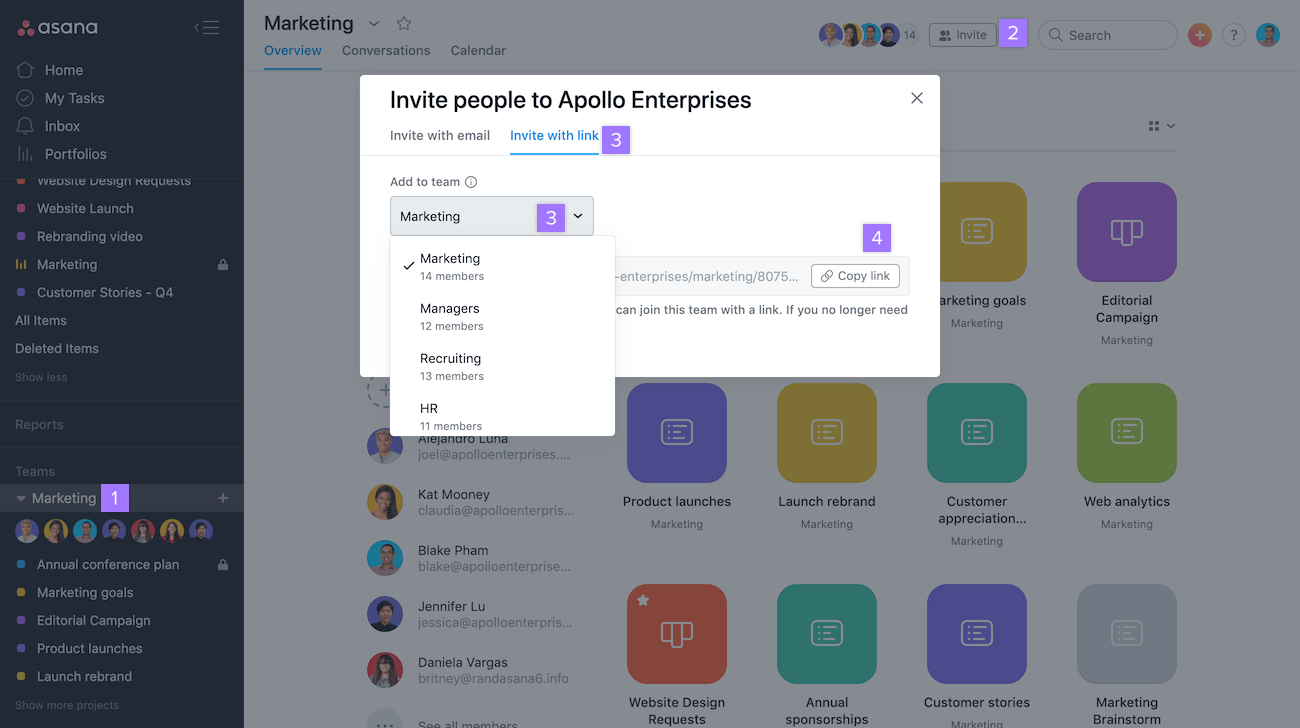Screen dimensions: 1300x728
Task: Open the Marketing title dropdown arrow
Action: (x=374, y=23)
